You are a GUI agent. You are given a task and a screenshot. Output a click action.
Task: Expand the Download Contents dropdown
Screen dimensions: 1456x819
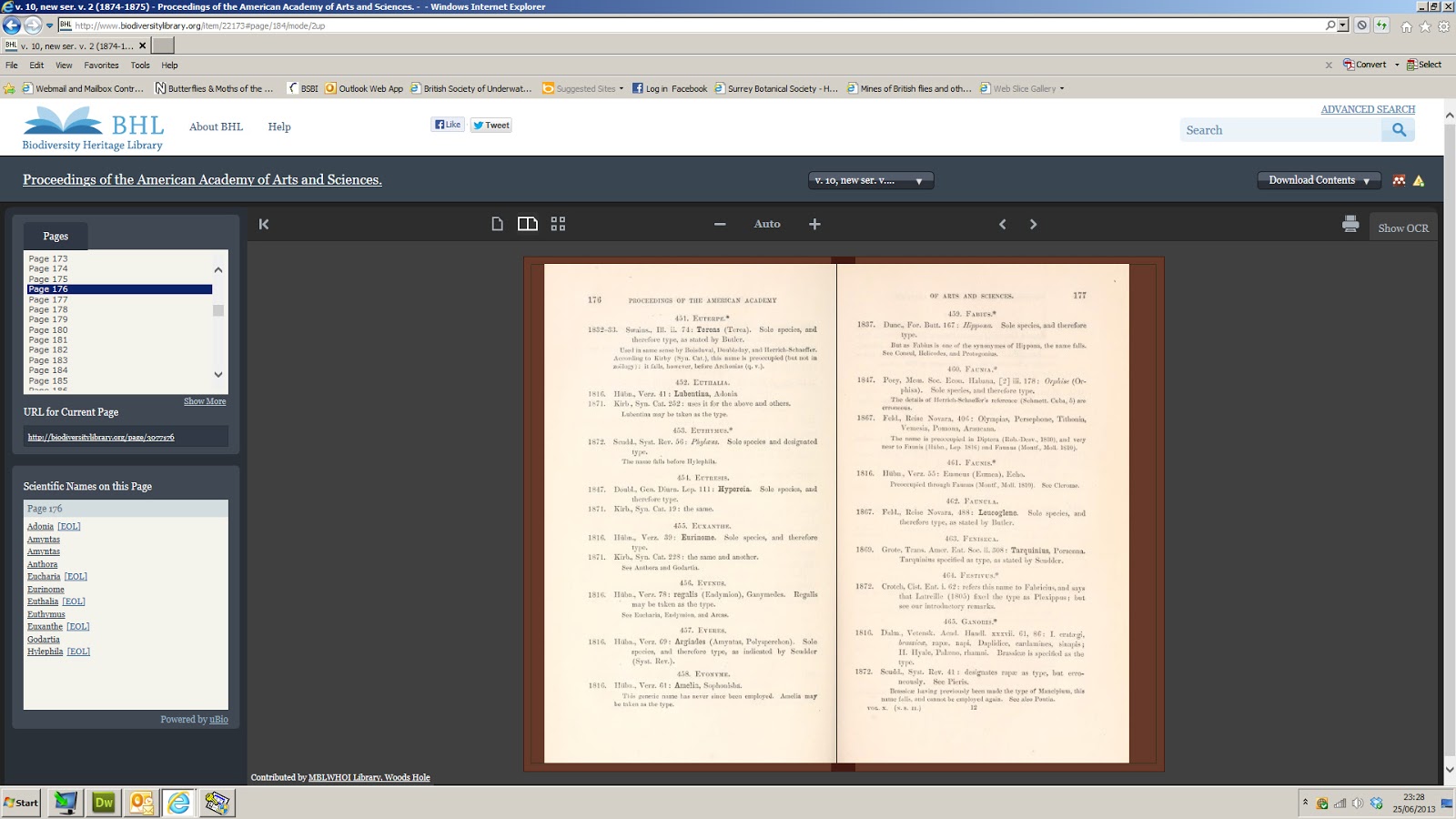pos(1319,180)
